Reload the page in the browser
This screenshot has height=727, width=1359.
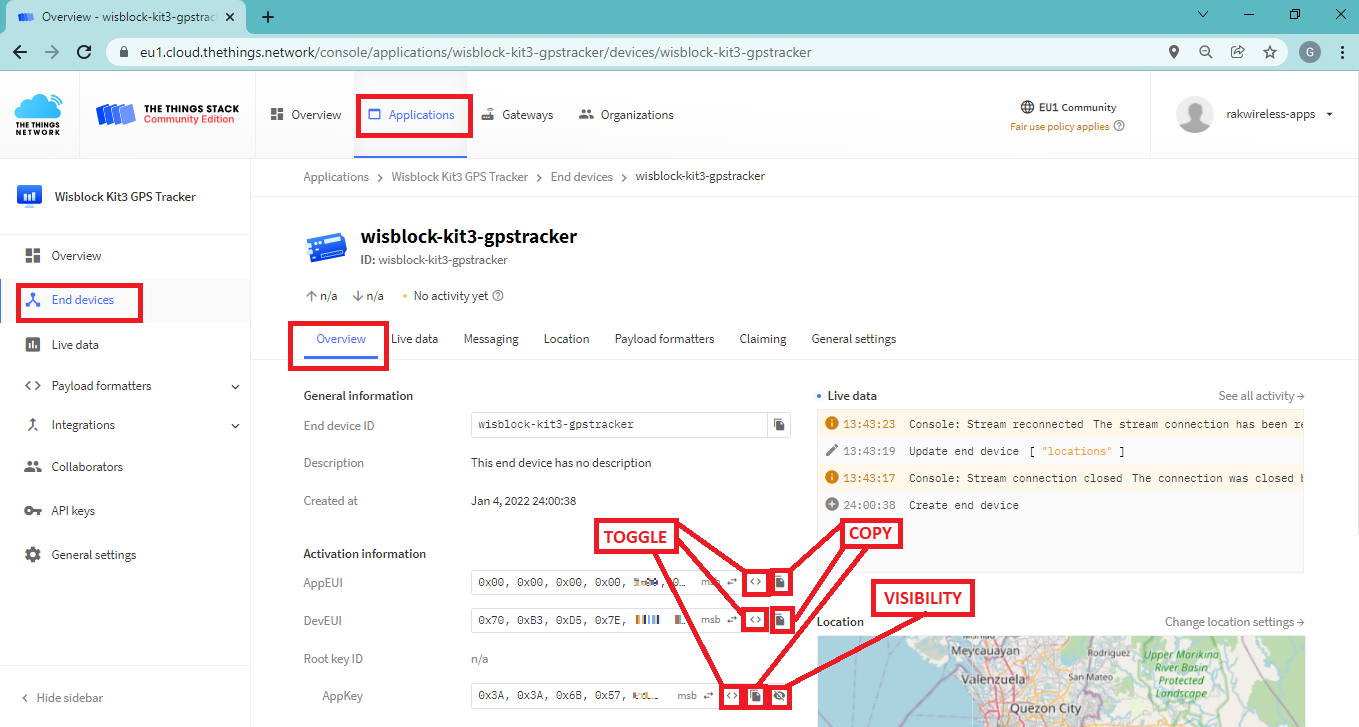(x=84, y=52)
